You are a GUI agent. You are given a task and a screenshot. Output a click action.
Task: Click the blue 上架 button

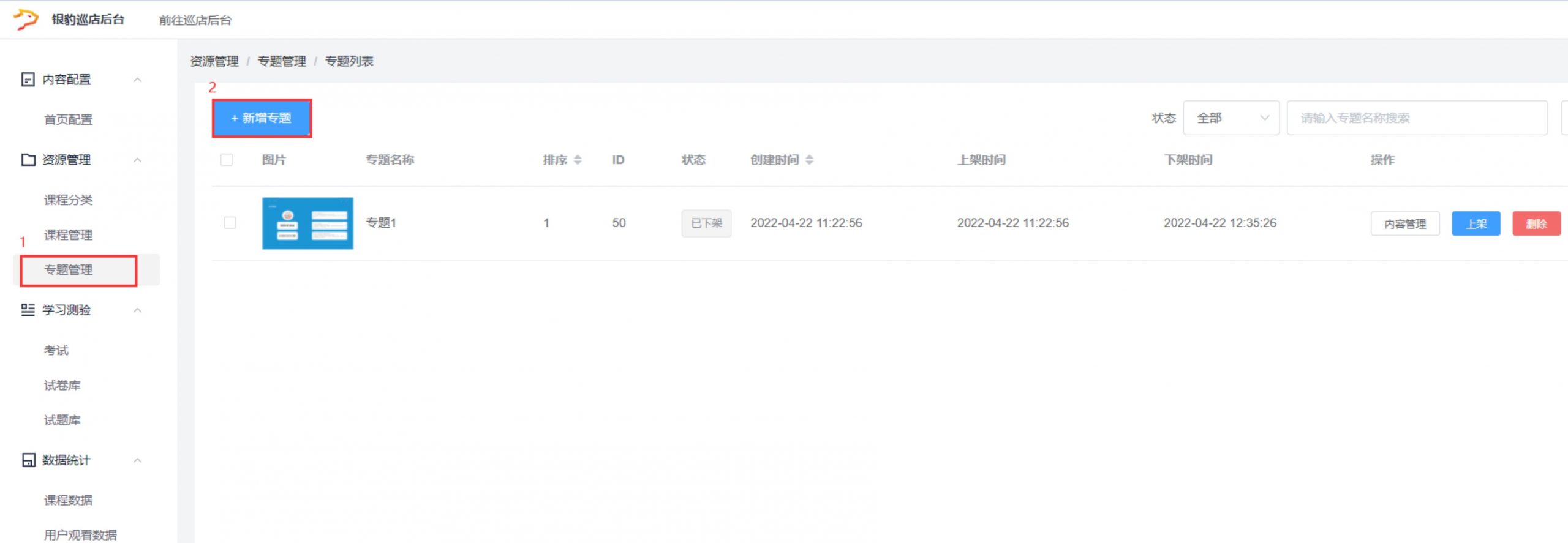pyautogui.click(x=1476, y=223)
